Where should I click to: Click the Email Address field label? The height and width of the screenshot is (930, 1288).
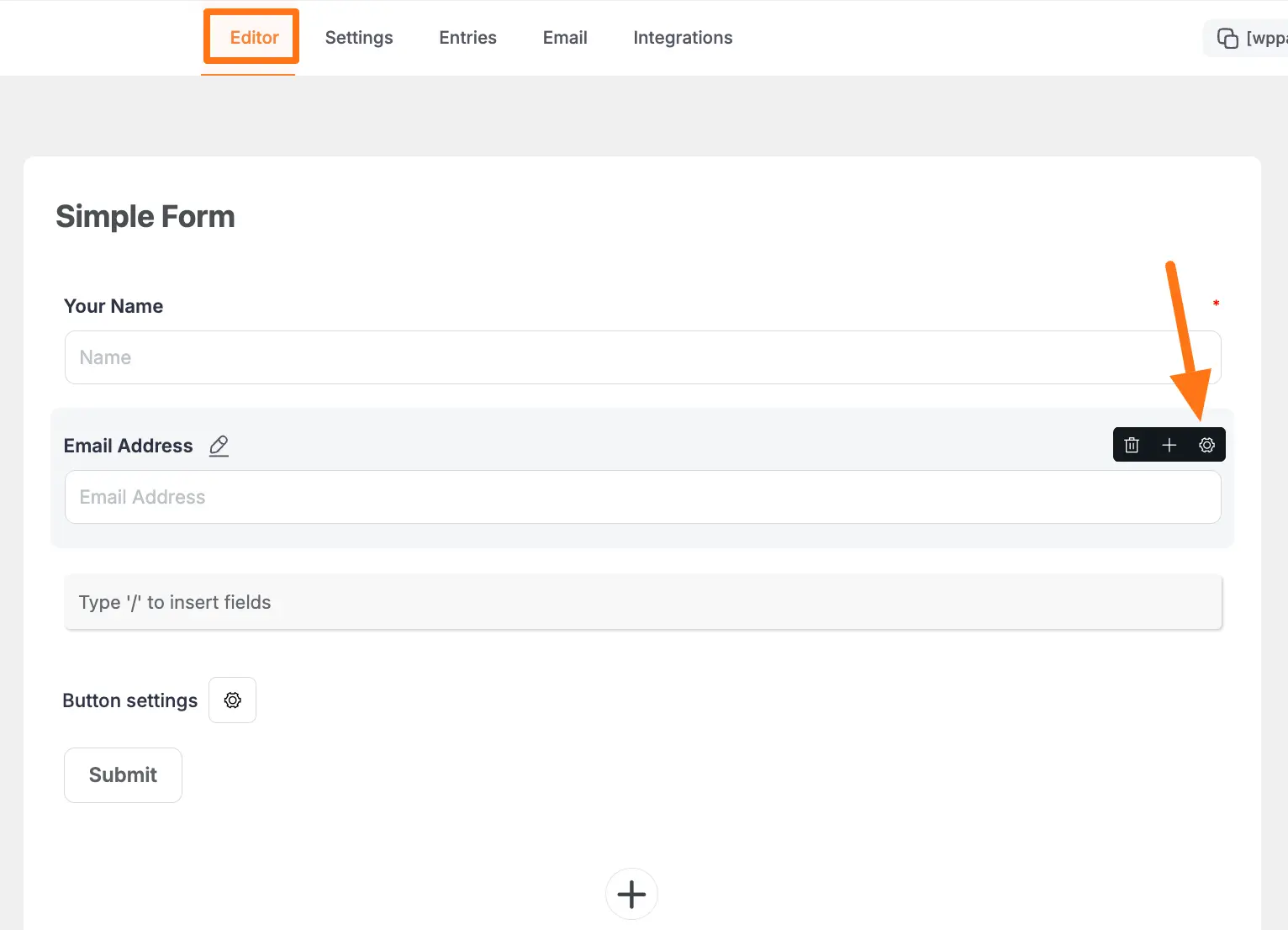129,446
